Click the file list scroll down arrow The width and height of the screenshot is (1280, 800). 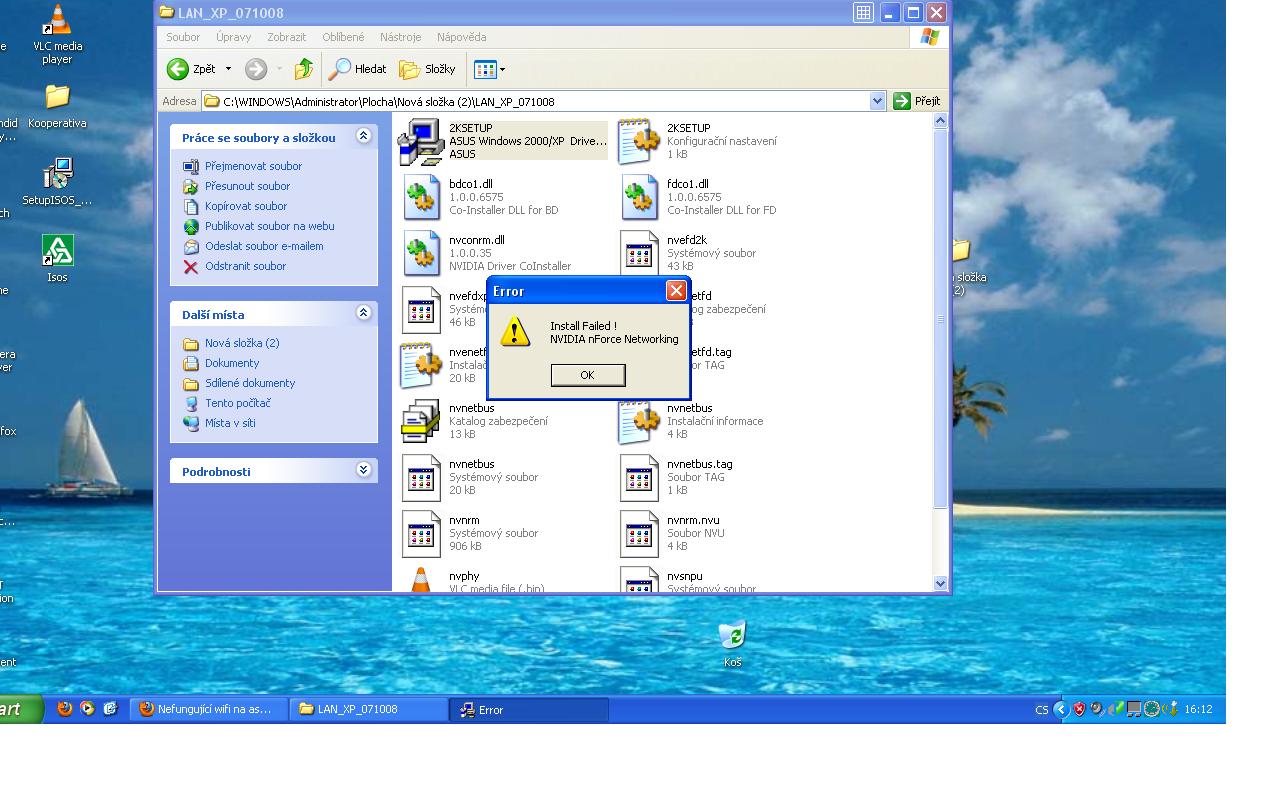pyautogui.click(x=940, y=583)
